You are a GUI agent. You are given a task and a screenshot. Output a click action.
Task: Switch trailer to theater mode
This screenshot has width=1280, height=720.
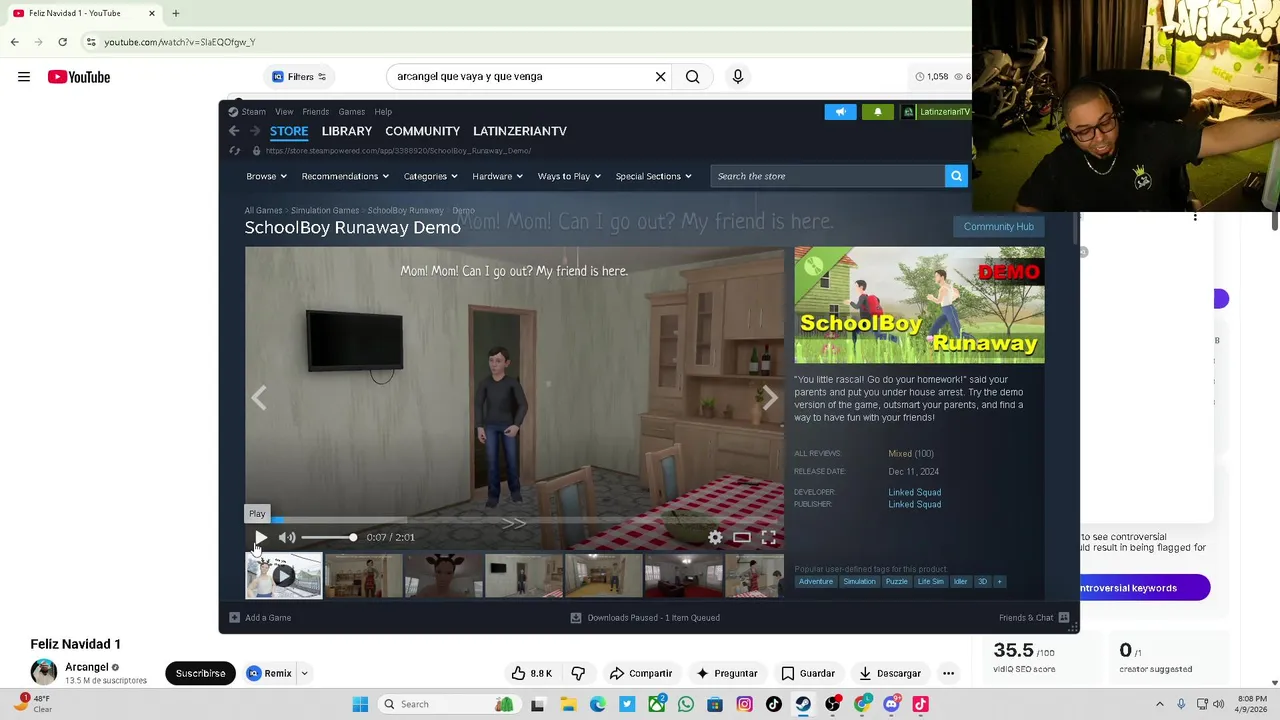click(741, 537)
